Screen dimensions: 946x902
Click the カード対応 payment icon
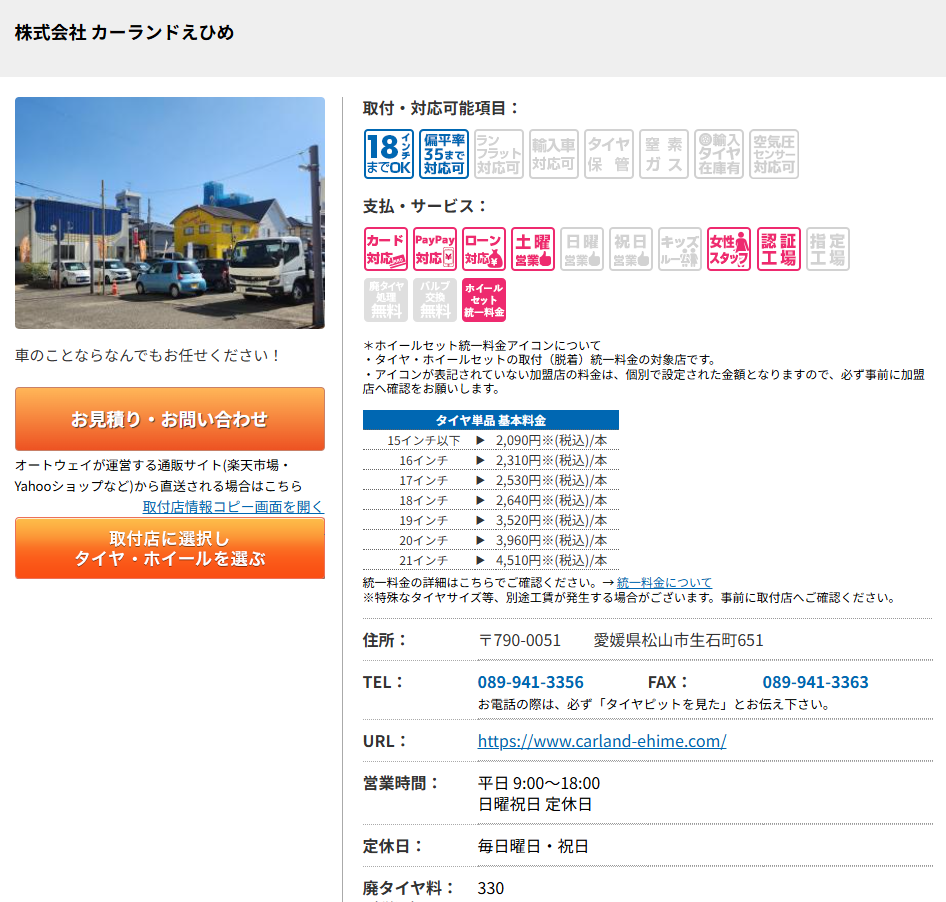[386, 249]
